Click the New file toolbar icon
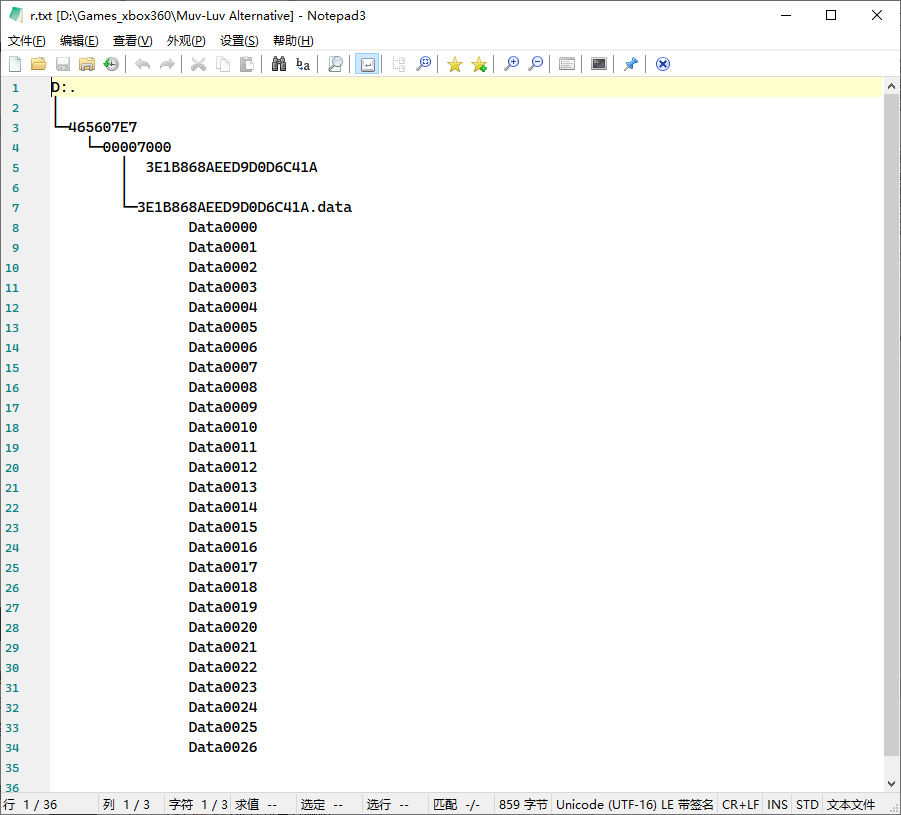901x815 pixels. 15,64
